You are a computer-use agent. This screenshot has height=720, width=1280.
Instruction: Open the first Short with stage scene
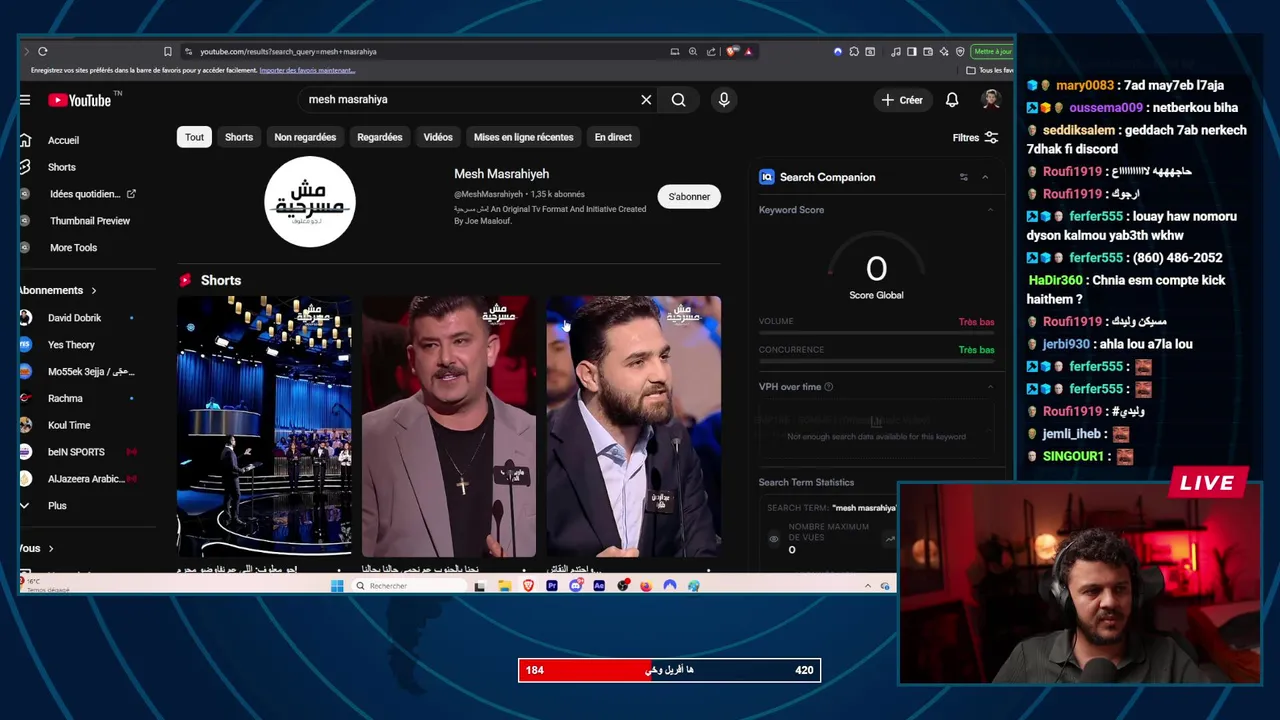(x=264, y=426)
